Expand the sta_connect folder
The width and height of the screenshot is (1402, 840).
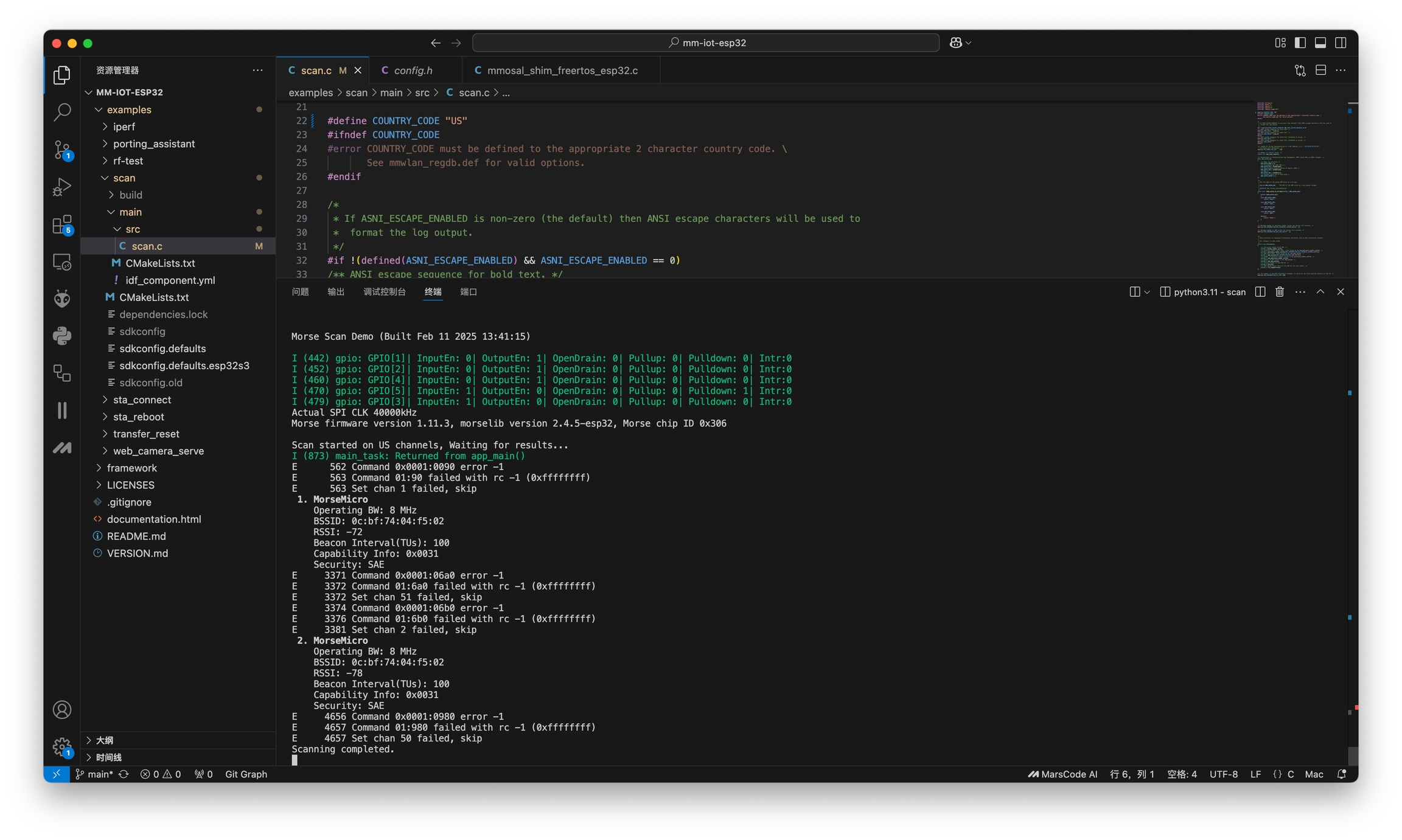[142, 400]
